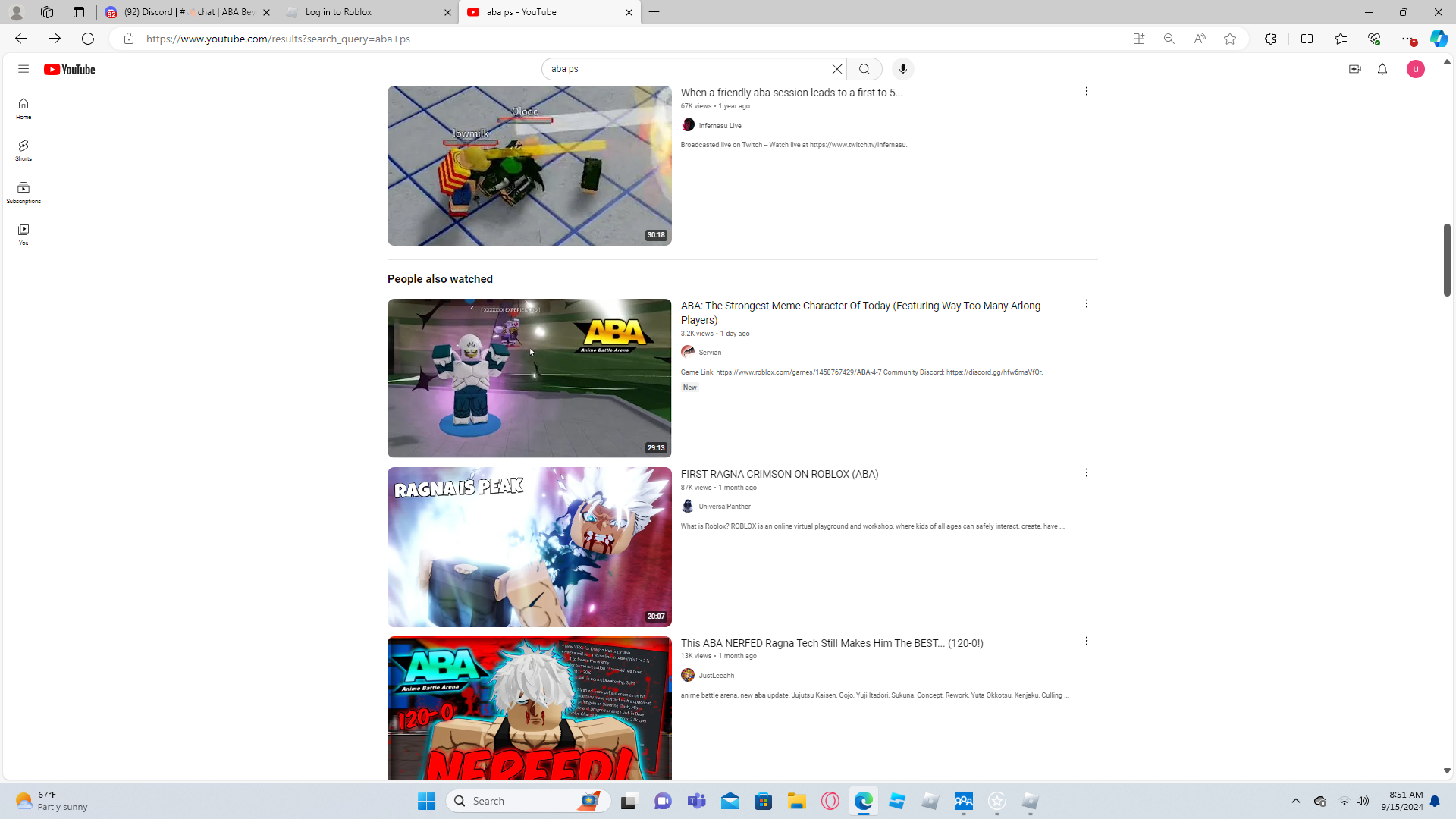
Task: Click the zoom out indicator in address bar
Action: click(x=1169, y=39)
